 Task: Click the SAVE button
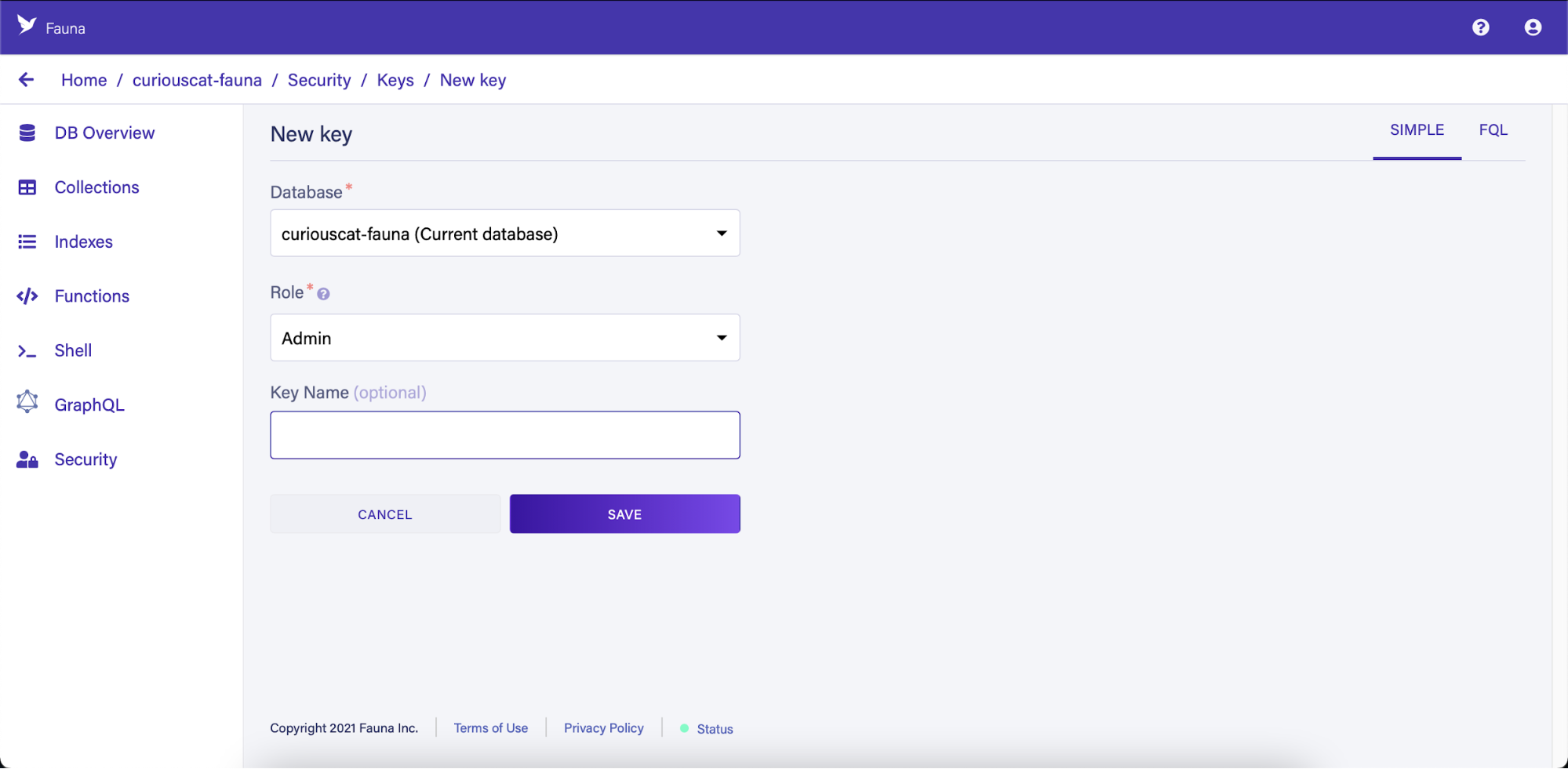624,513
